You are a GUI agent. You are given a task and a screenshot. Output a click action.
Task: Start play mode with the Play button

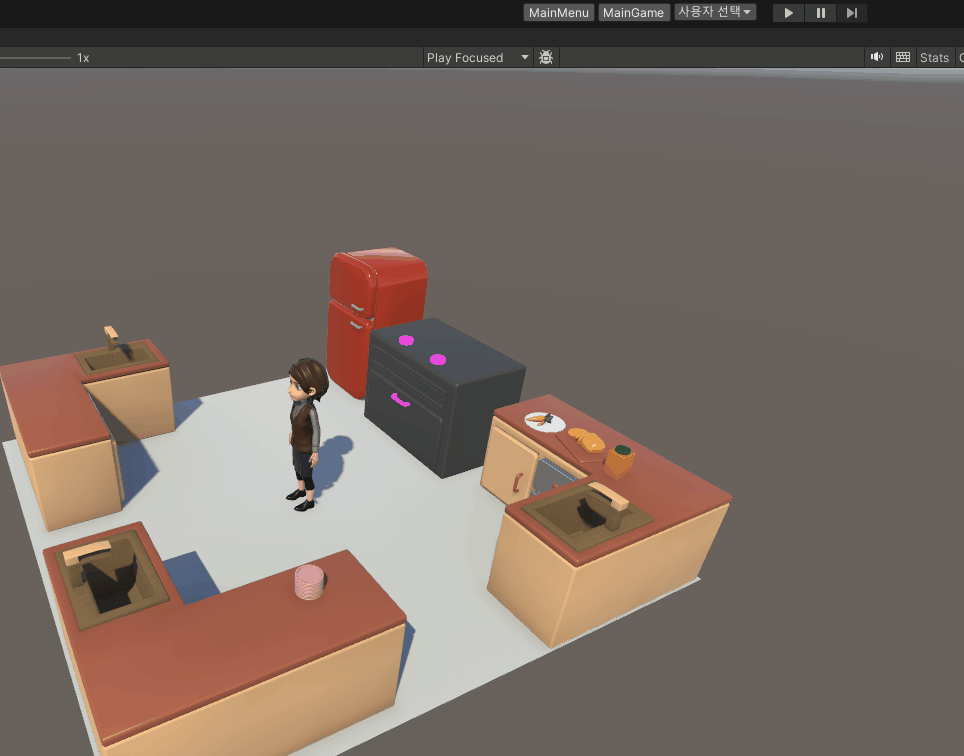coord(788,13)
